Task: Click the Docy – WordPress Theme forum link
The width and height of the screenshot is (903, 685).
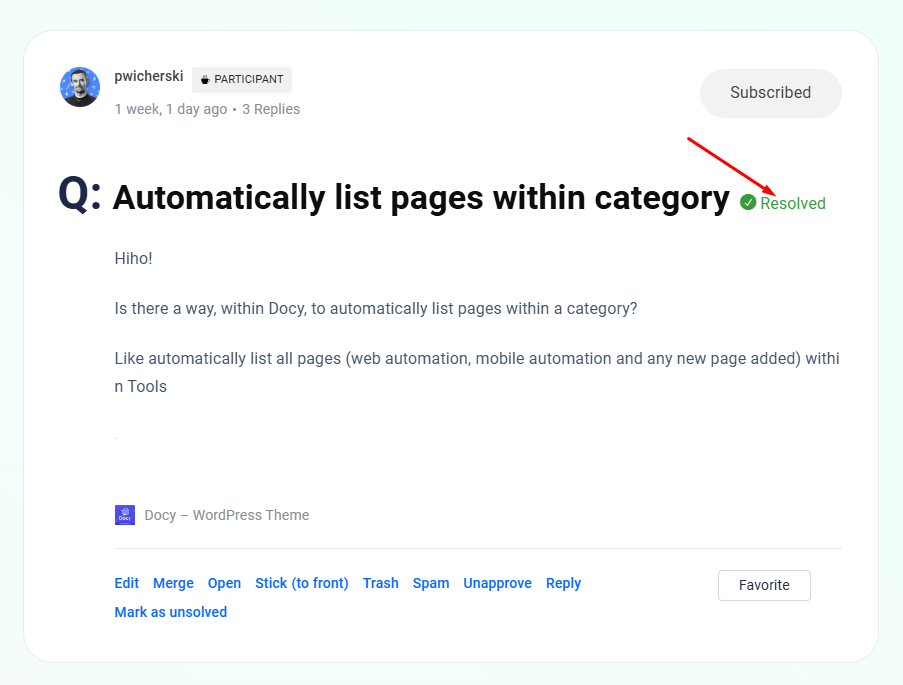Action: (x=226, y=515)
